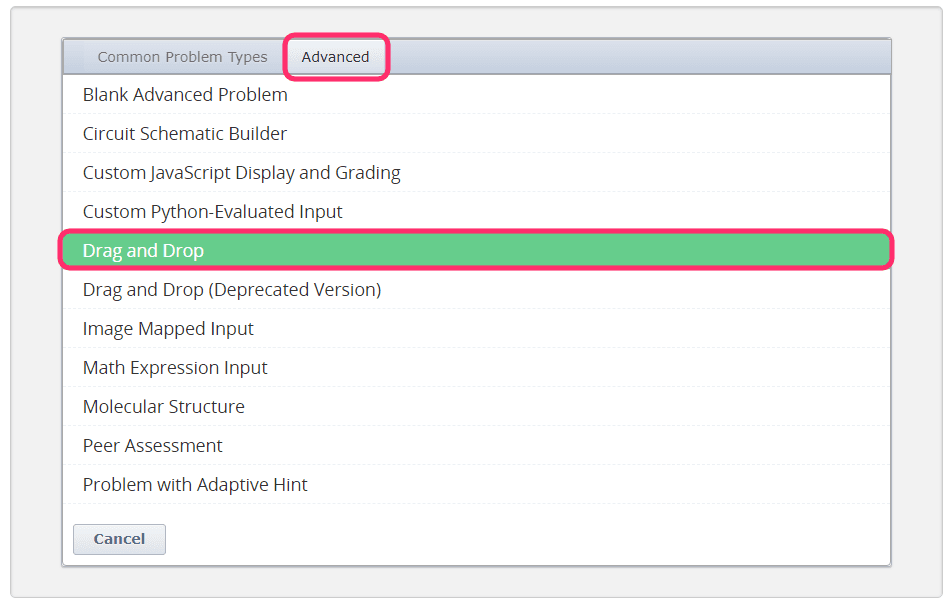Choose the Molecular Structure problem type

click(x=163, y=407)
